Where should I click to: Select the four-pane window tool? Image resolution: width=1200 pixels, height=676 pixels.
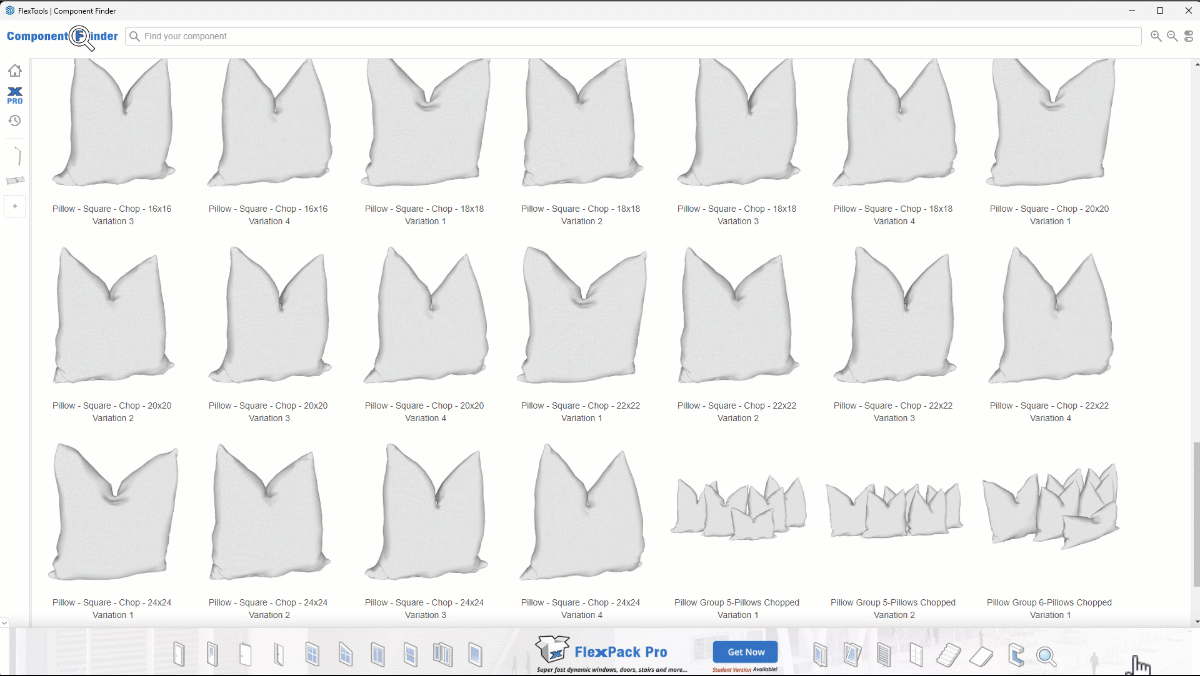[x=311, y=655]
